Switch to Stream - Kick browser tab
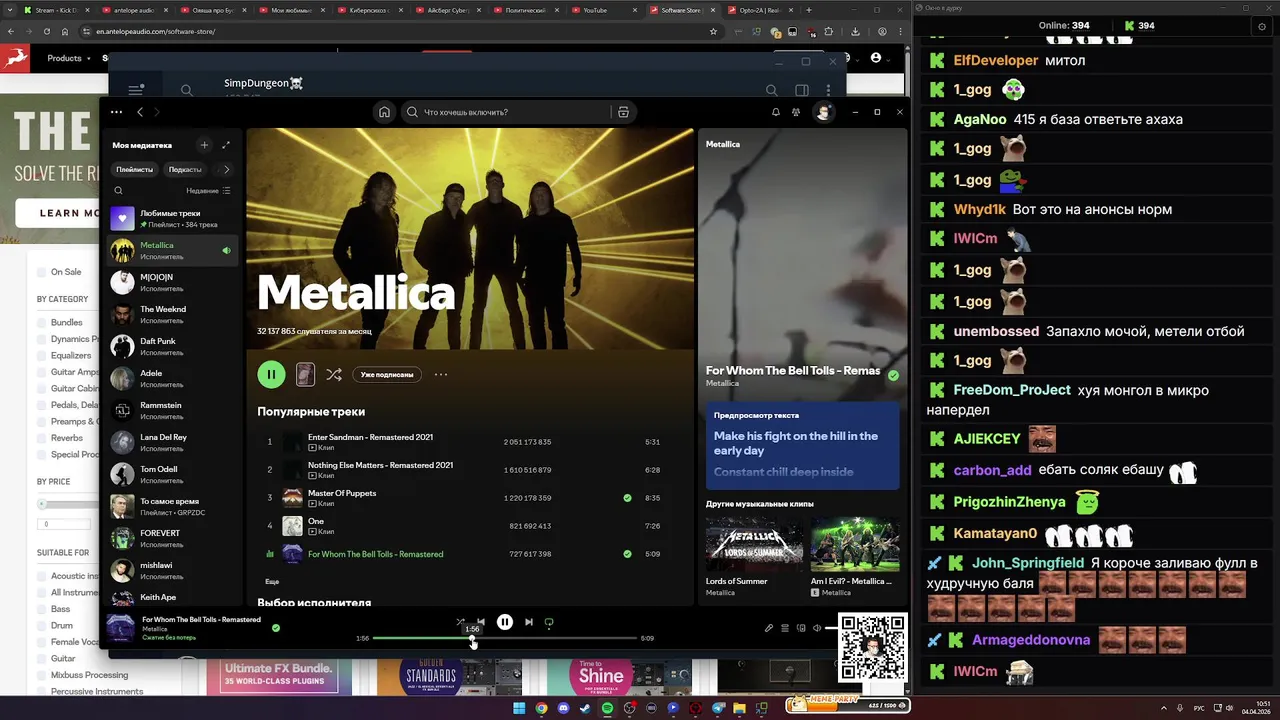This screenshot has height=720, width=1280. (x=55, y=10)
